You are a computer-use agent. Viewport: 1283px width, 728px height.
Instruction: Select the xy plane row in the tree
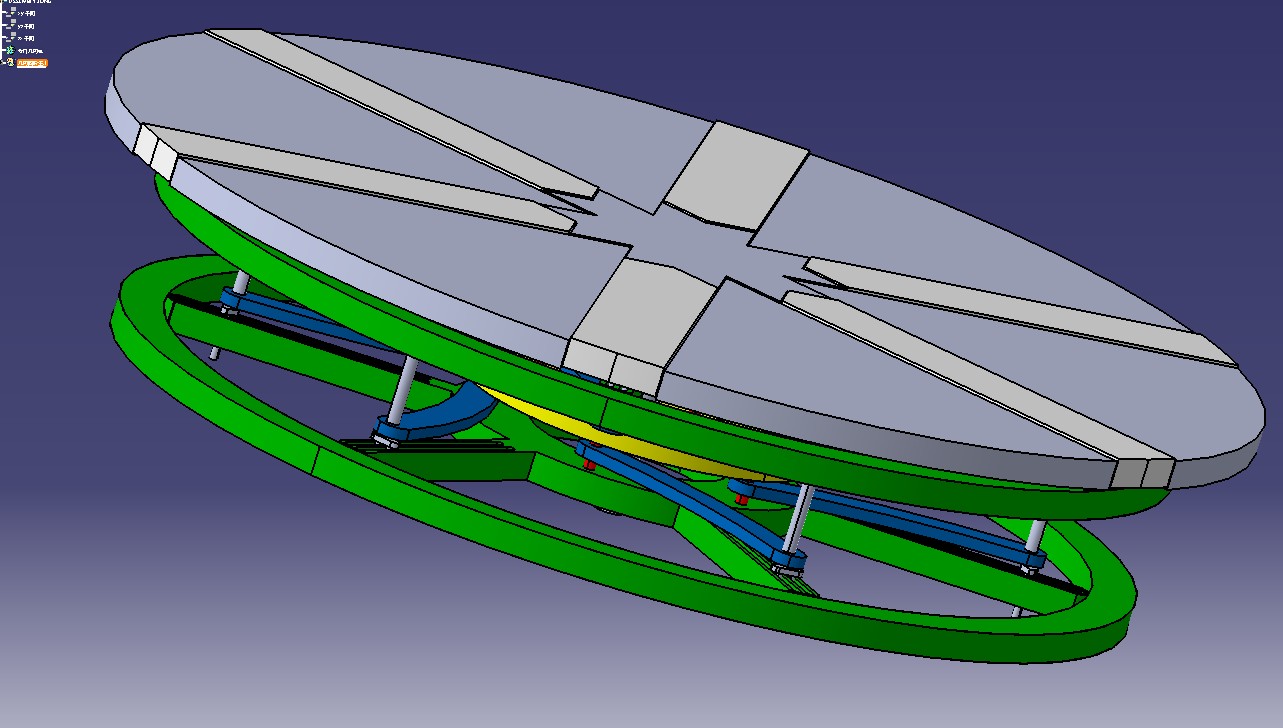[x=21, y=13]
